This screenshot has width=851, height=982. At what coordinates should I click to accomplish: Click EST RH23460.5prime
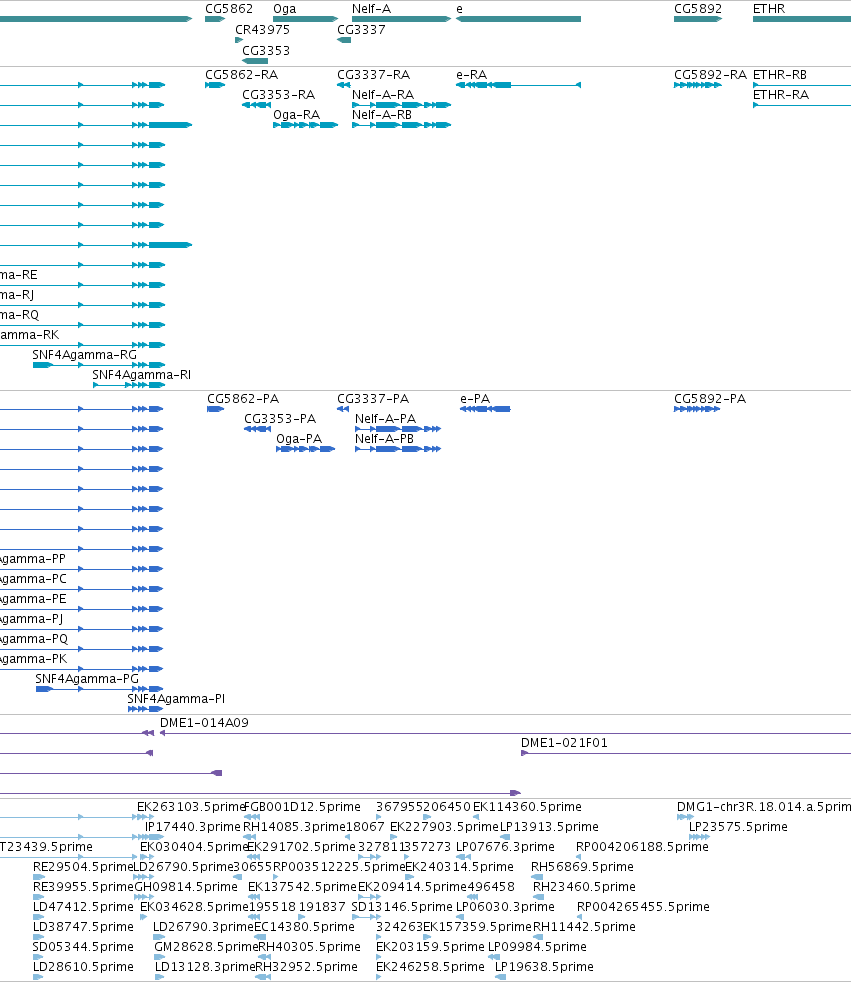pyautogui.click(x=584, y=887)
